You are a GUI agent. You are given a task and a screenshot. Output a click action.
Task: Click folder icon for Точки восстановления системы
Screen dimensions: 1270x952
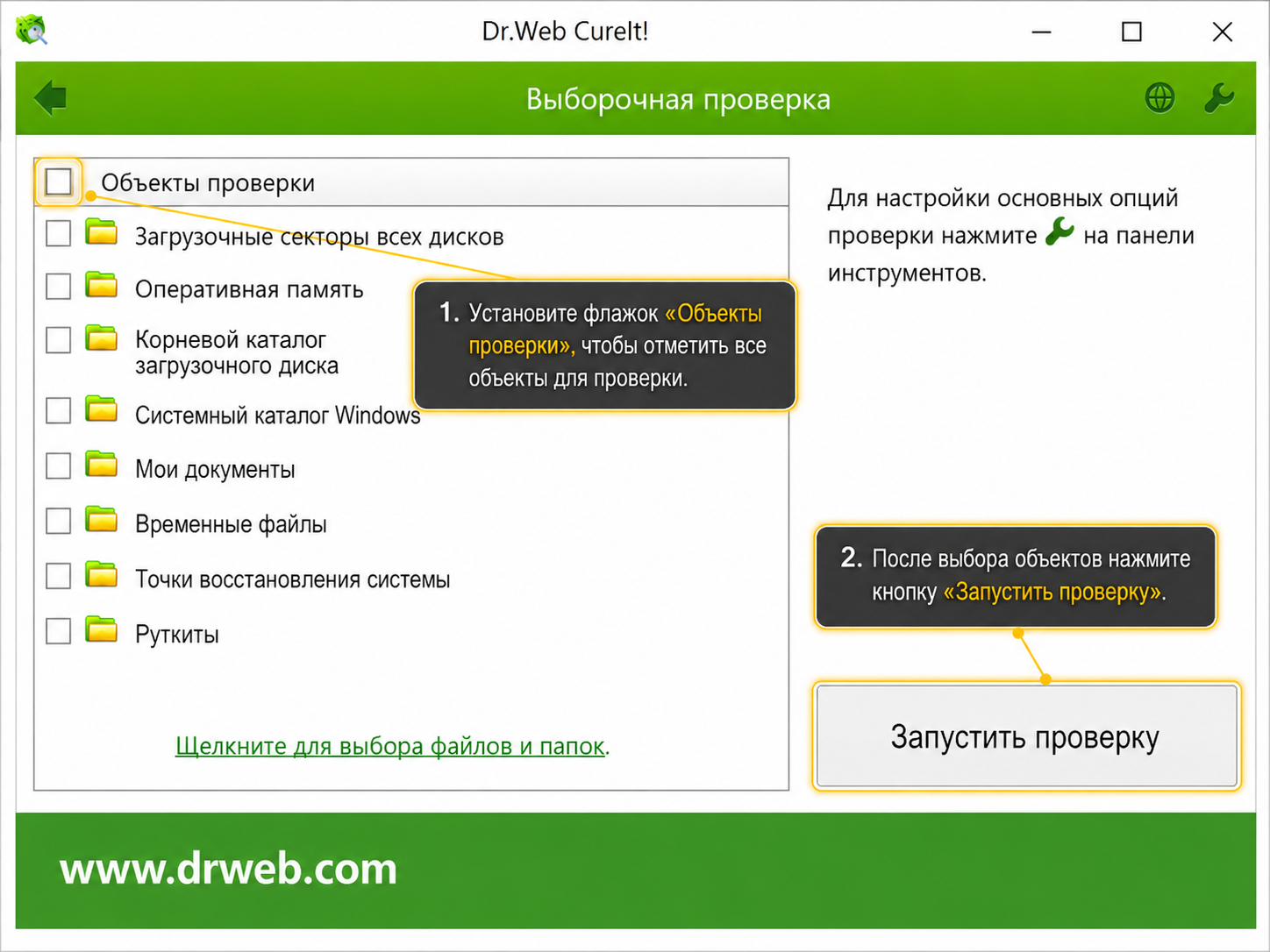pyautogui.click(x=102, y=574)
